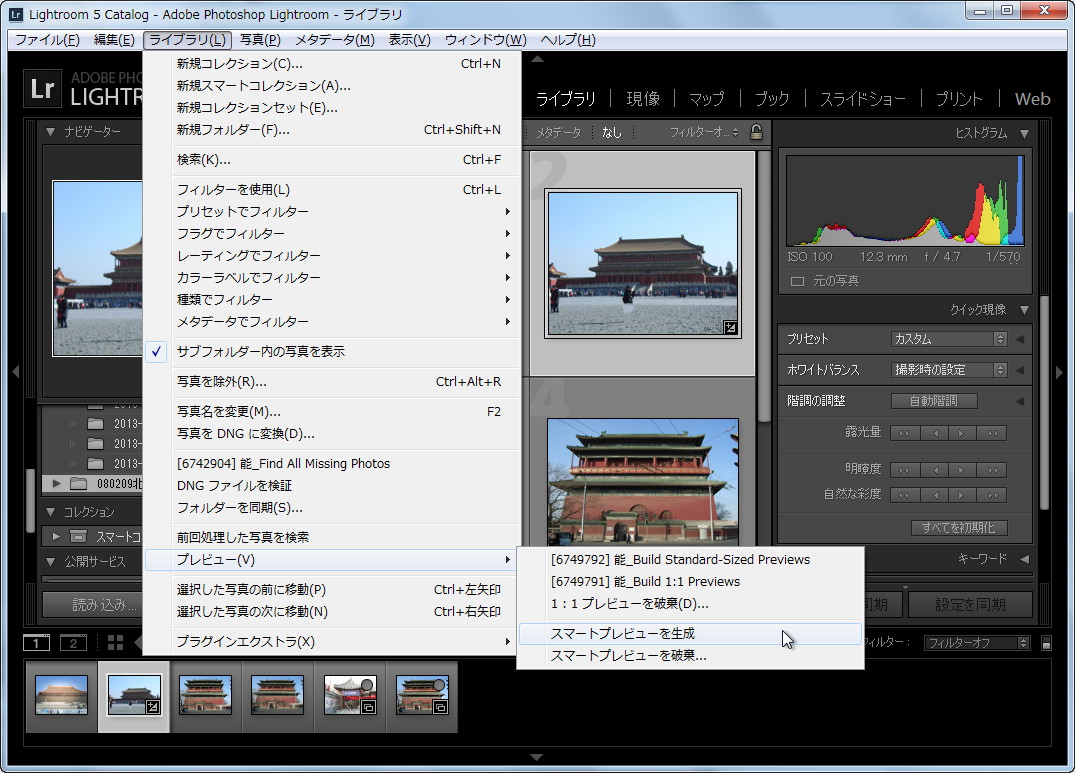Open the フィルターオフ dropdown in filmstrip bar
Viewport: 1075px width, 773px height.
[x=976, y=643]
